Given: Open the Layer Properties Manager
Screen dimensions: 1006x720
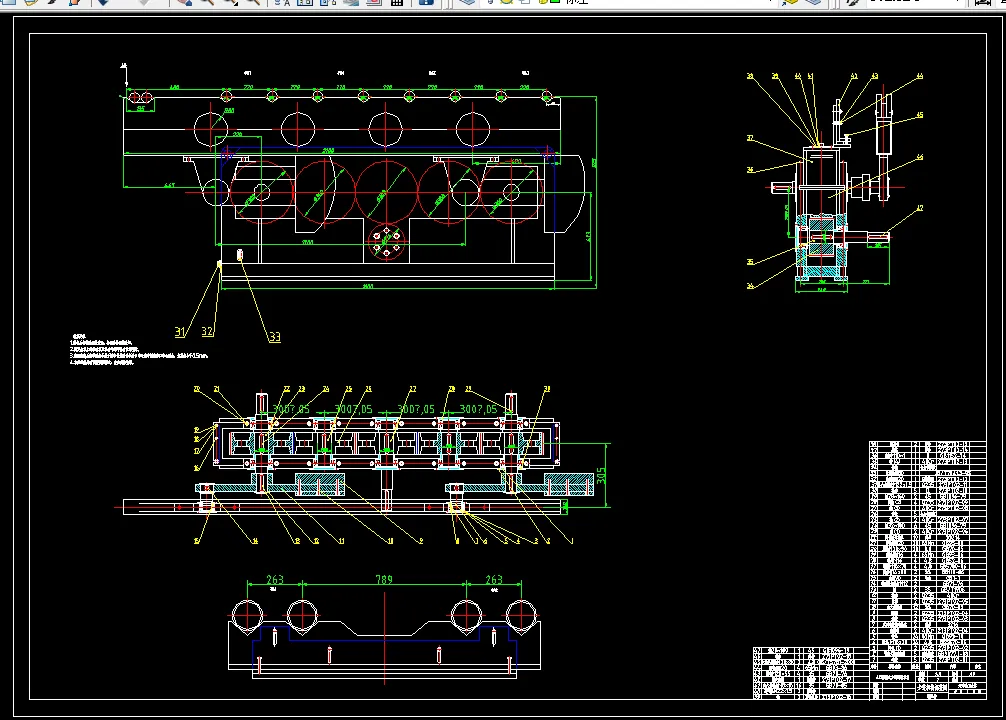Looking at the screenshot, I should [x=465, y=3].
